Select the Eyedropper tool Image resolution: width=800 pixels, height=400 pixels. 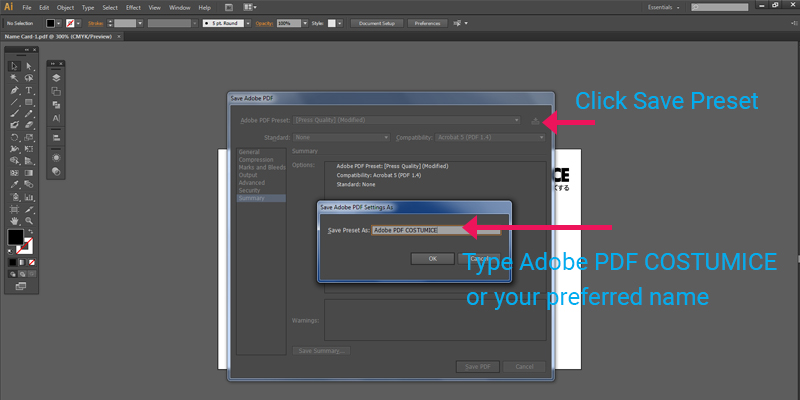point(14,185)
